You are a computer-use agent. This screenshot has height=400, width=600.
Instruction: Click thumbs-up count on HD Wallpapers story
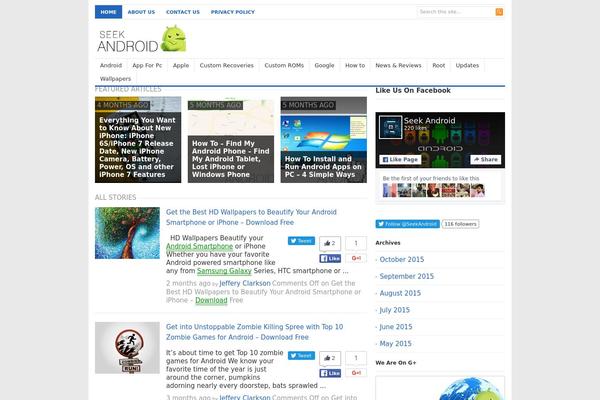tap(330, 243)
